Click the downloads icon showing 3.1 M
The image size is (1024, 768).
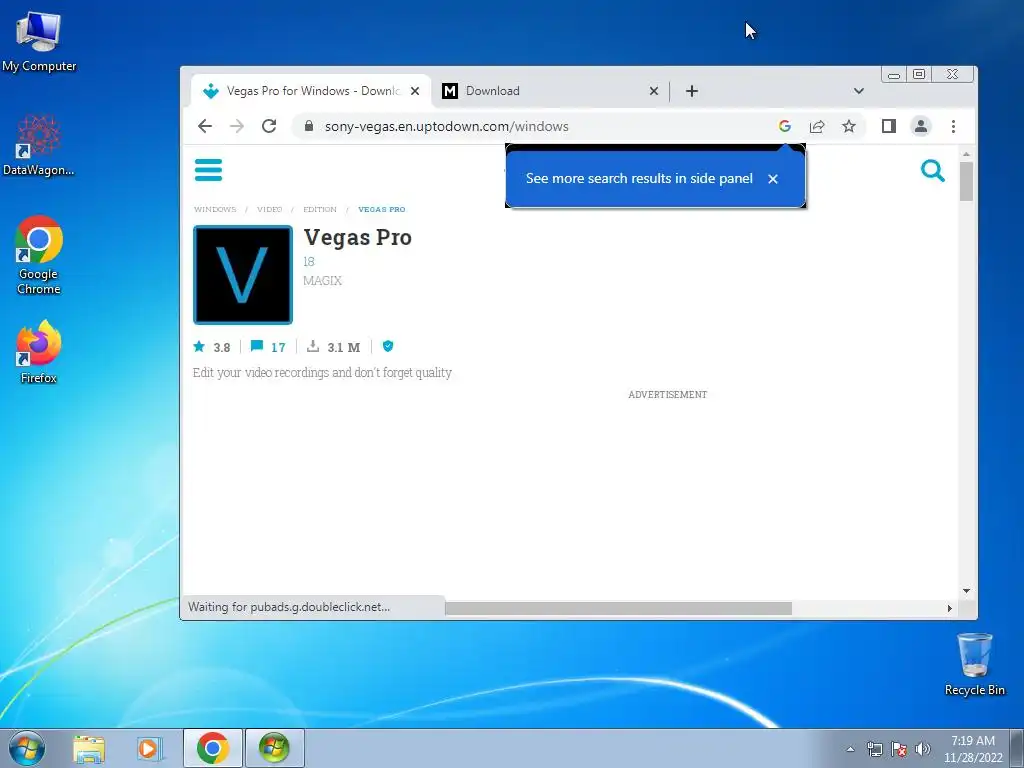coord(313,346)
